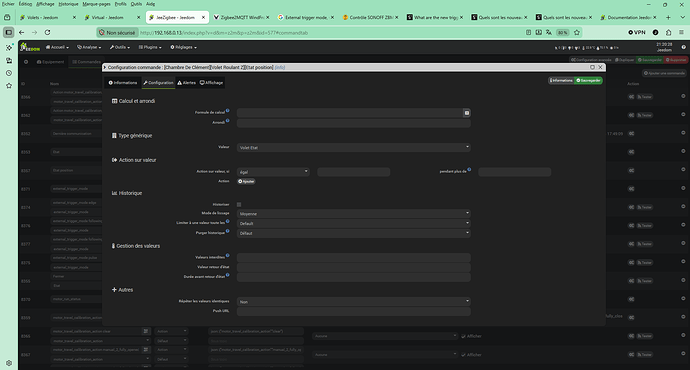Viewport: 690px width, 370px height.
Task: Open the browser AI sidebar icon at top left
Action: coord(9,48)
